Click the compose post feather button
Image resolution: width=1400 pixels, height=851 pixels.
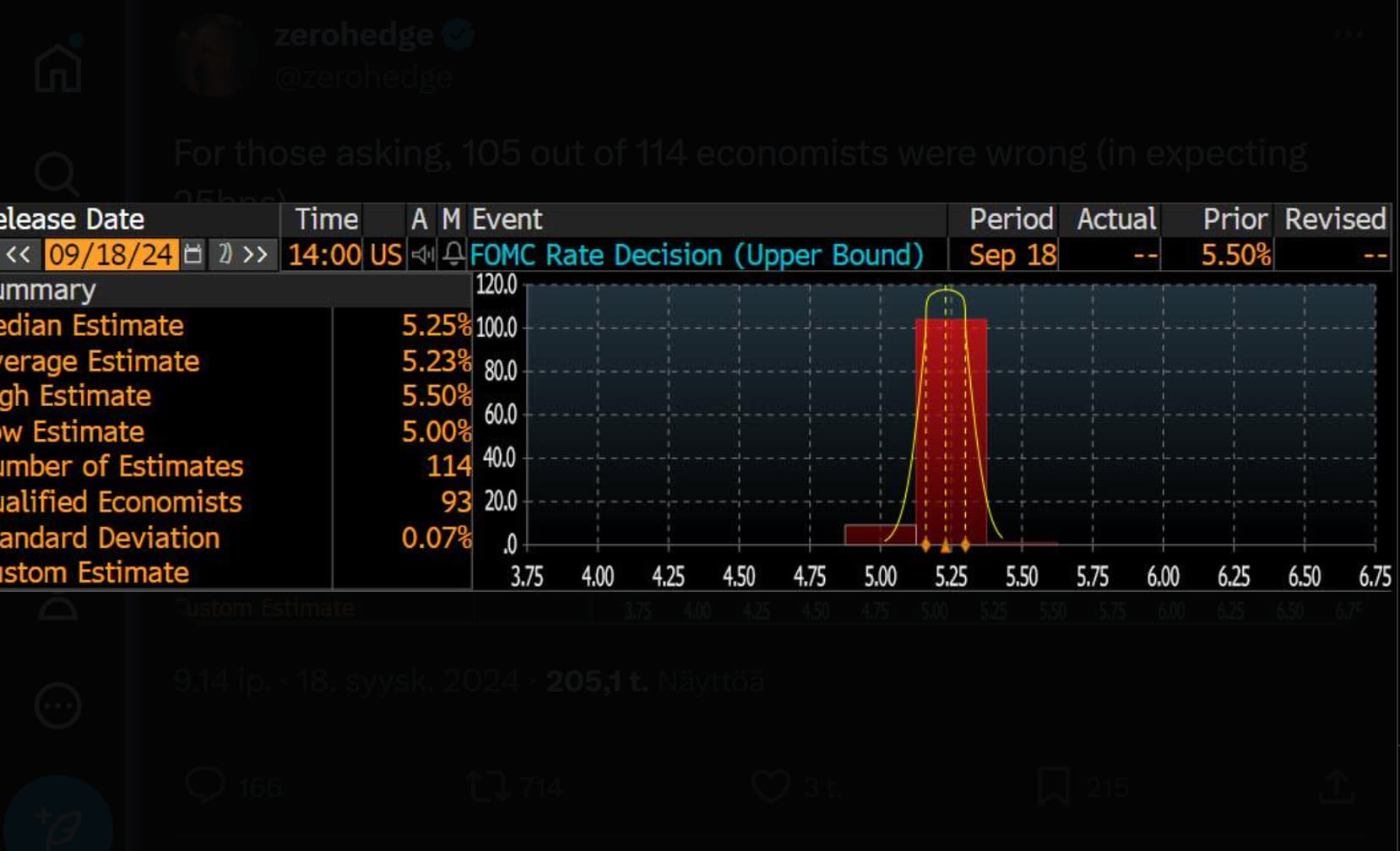[x=57, y=821]
